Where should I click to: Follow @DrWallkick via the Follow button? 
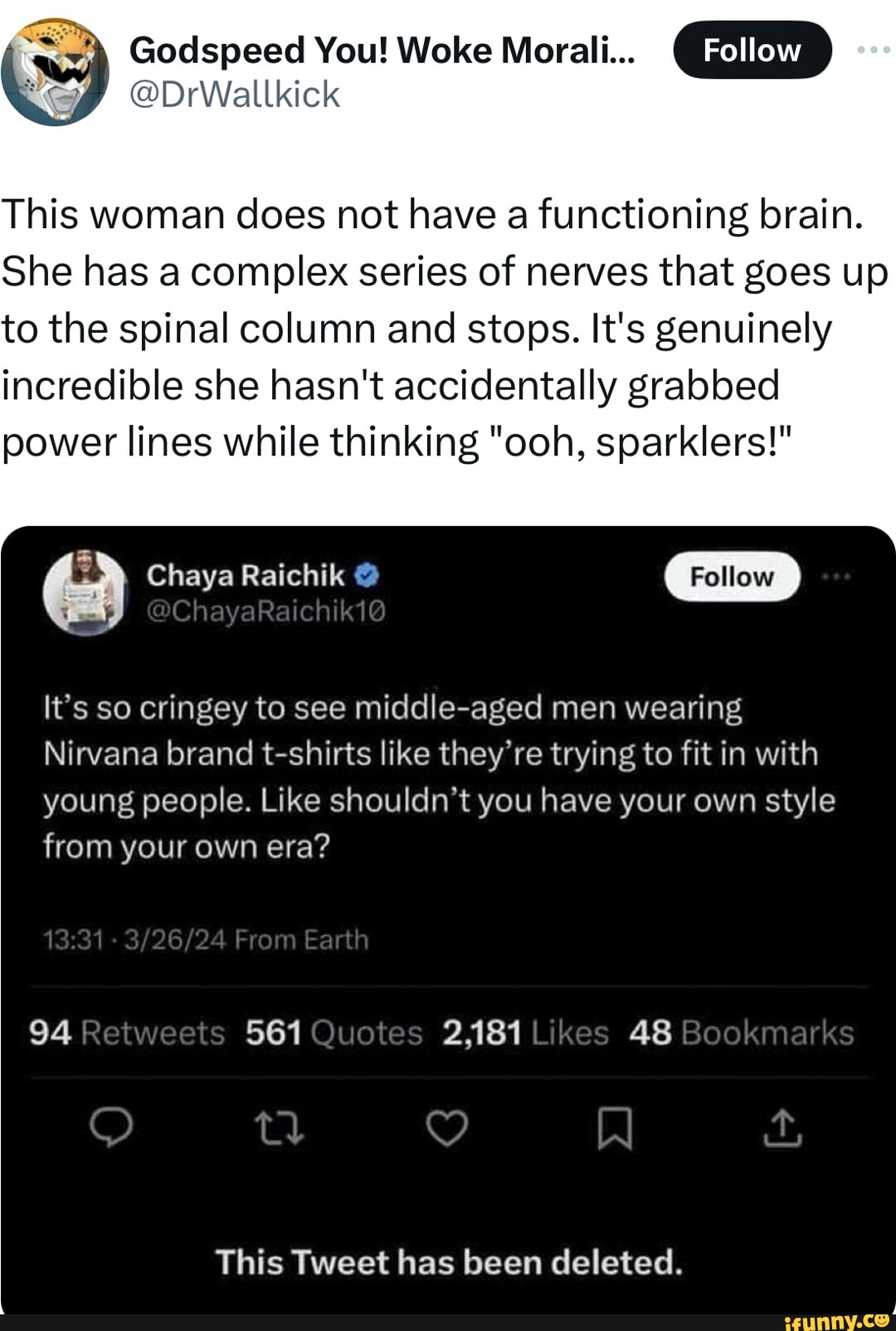(750, 50)
